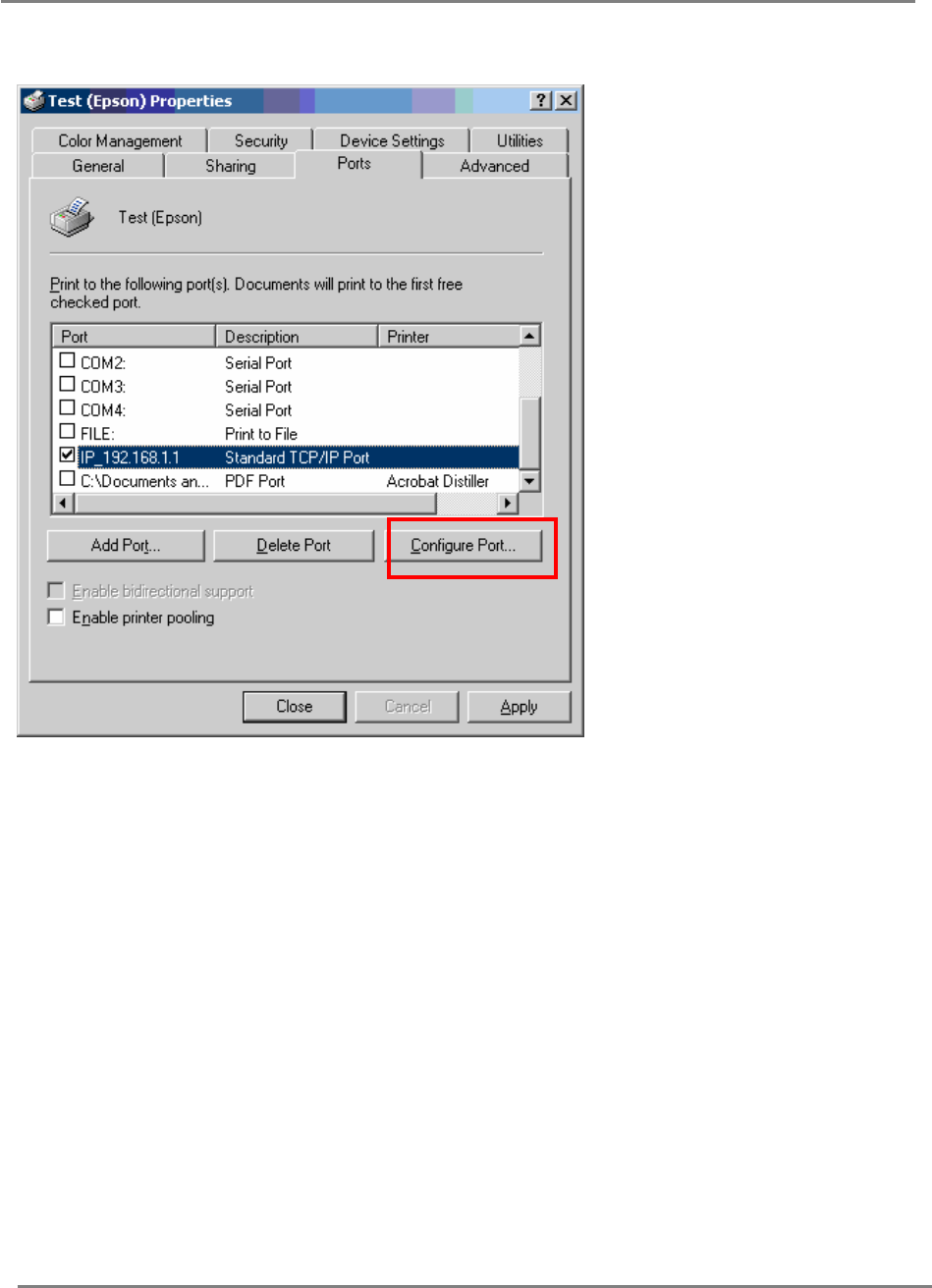Check the COM2: port checkbox

[x=68, y=361]
